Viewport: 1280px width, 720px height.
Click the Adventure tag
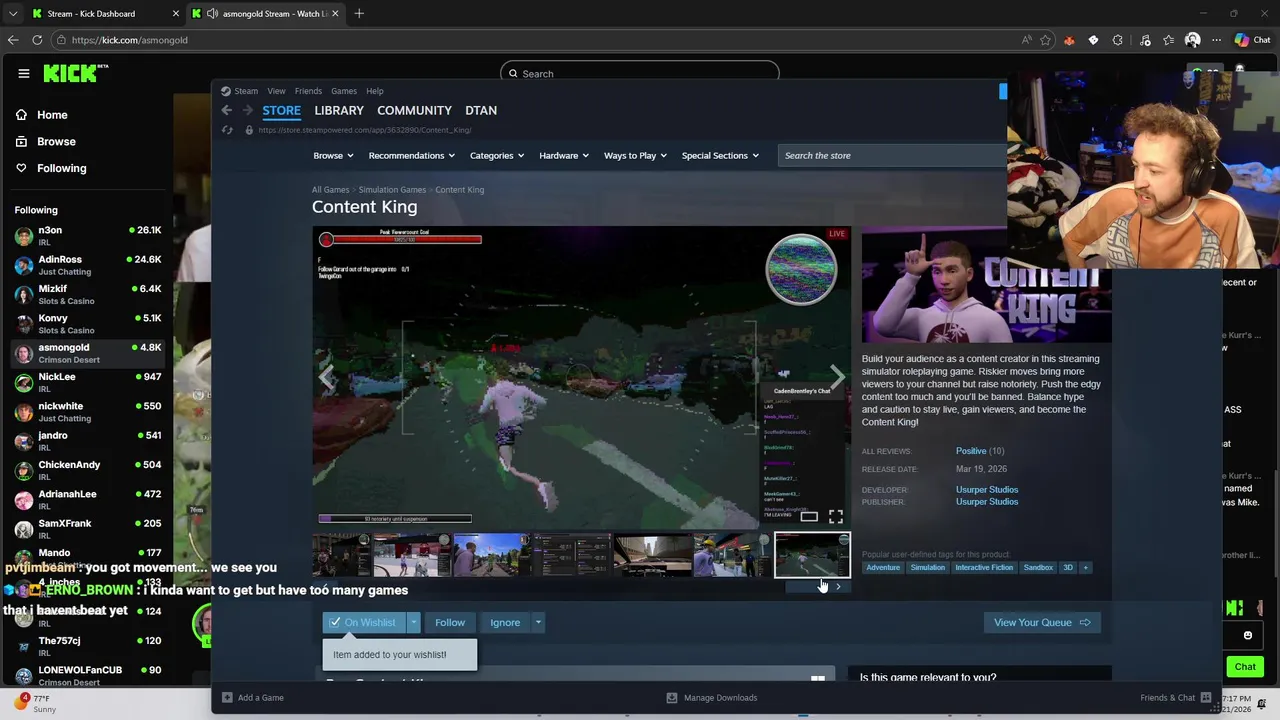click(x=883, y=567)
